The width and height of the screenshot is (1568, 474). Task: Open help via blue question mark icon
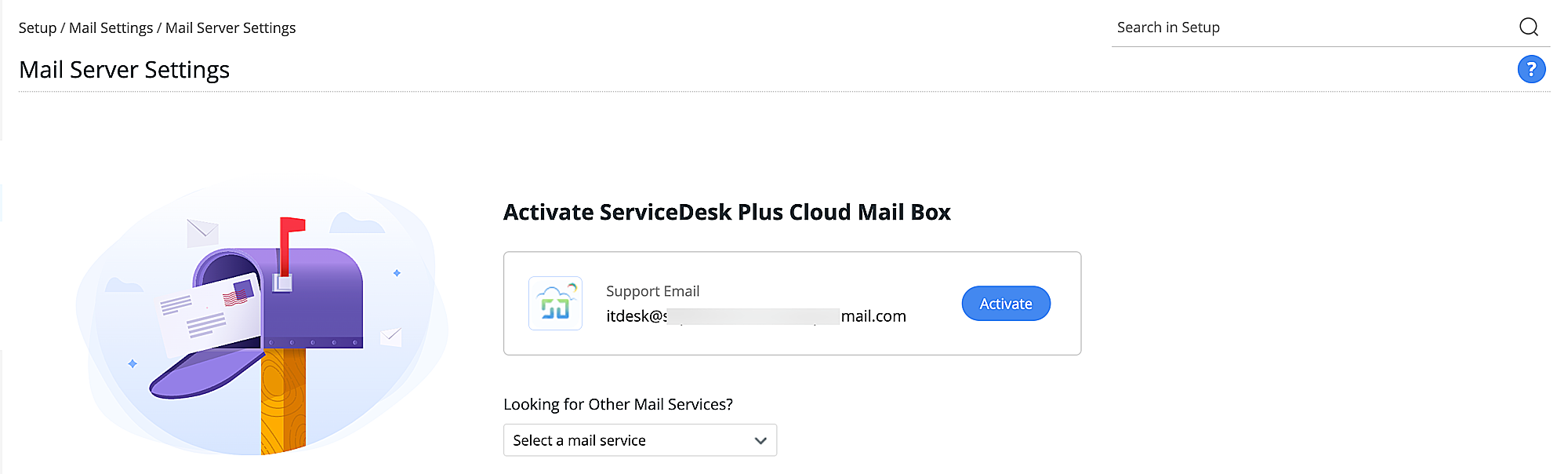1531,70
